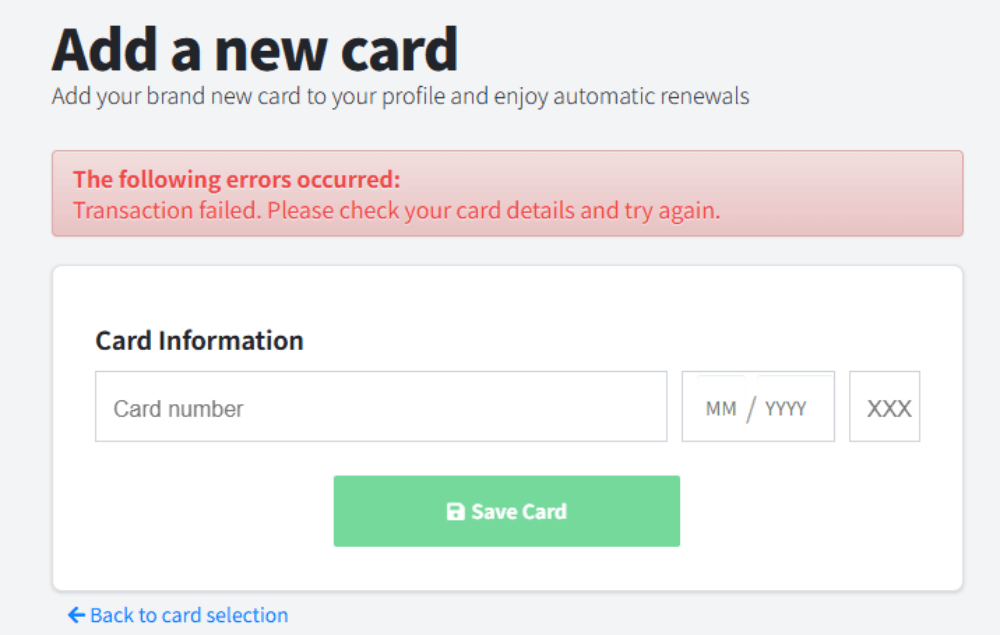The width and height of the screenshot is (1000, 635).
Task: Click the Card Information section label
Action: click(x=199, y=341)
